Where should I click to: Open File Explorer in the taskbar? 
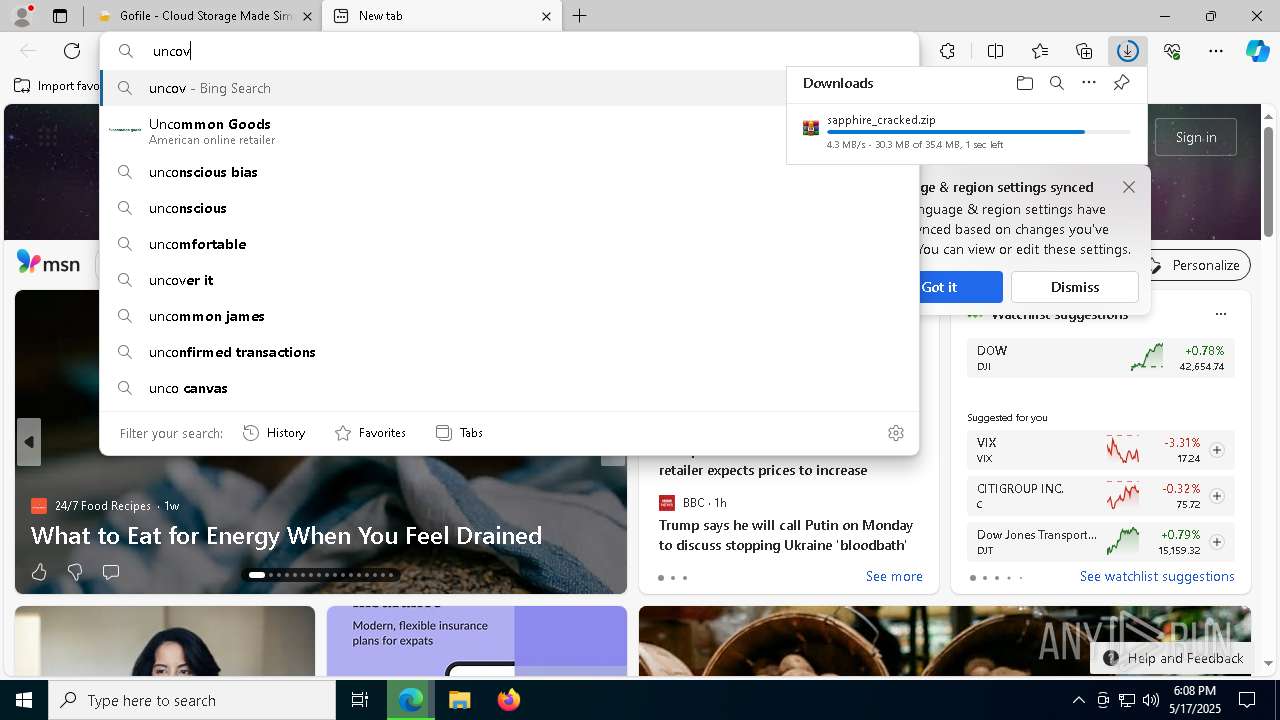click(x=459, y=700)
